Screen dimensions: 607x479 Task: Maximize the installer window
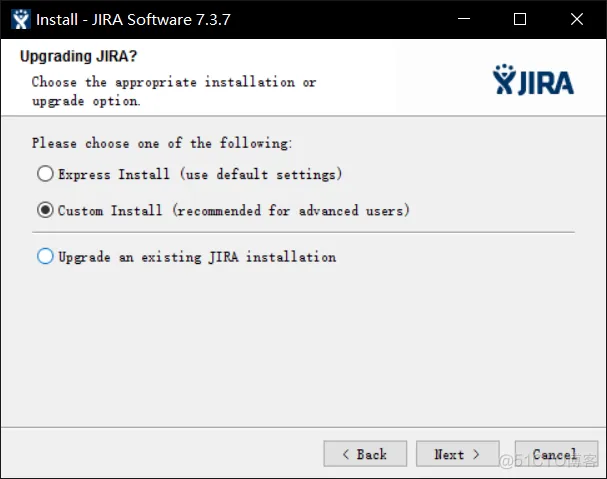click(x=520, y=19)
